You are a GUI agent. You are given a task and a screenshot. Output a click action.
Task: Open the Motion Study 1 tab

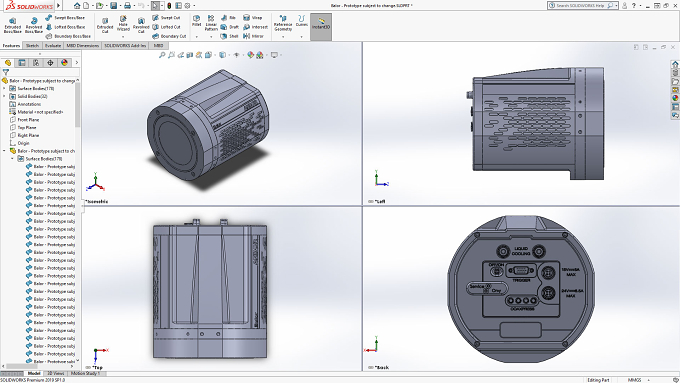(85, 373)
